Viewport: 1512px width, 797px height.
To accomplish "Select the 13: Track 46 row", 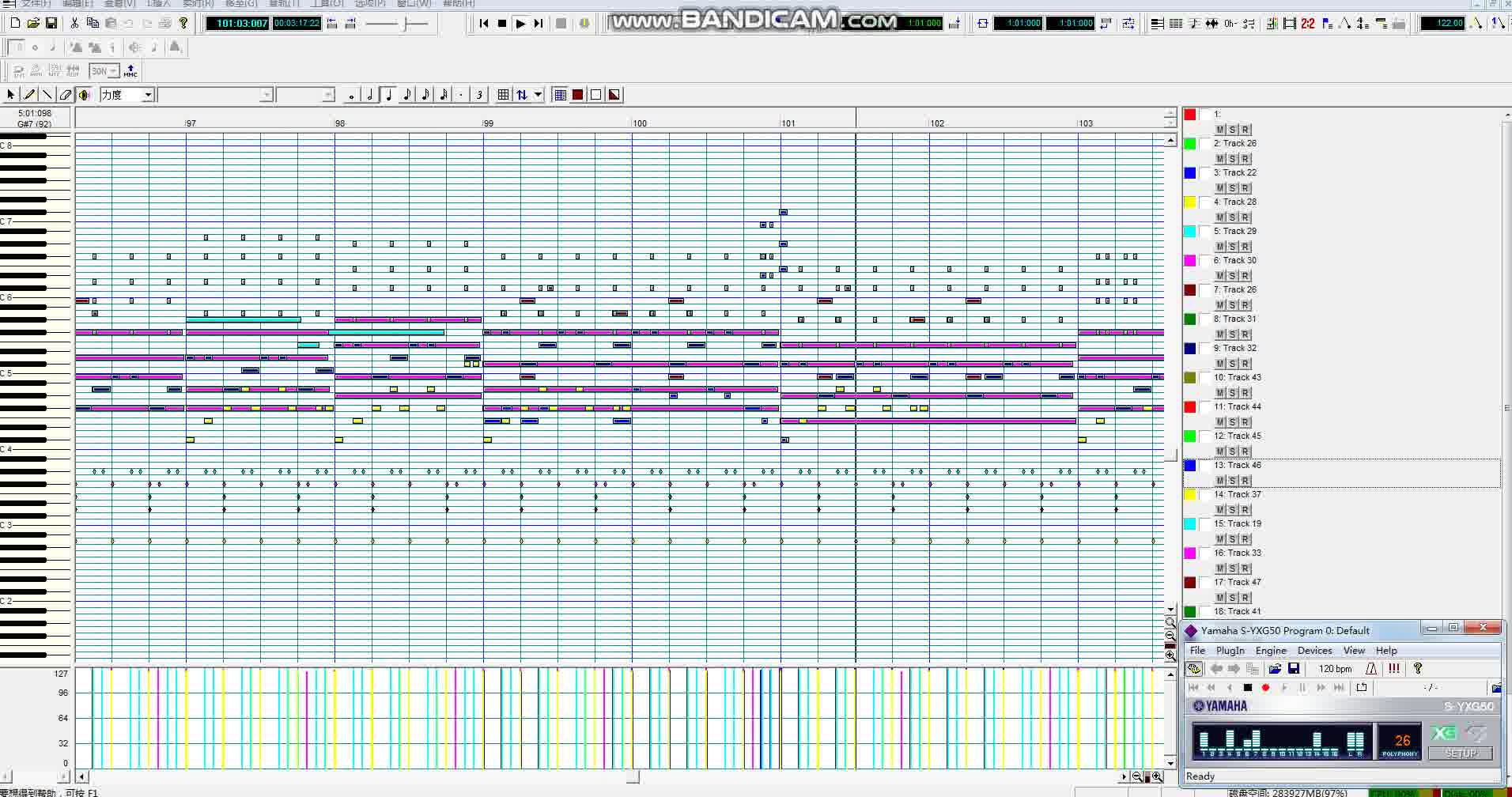I will pyautogui.click(x=1342, y=473).
